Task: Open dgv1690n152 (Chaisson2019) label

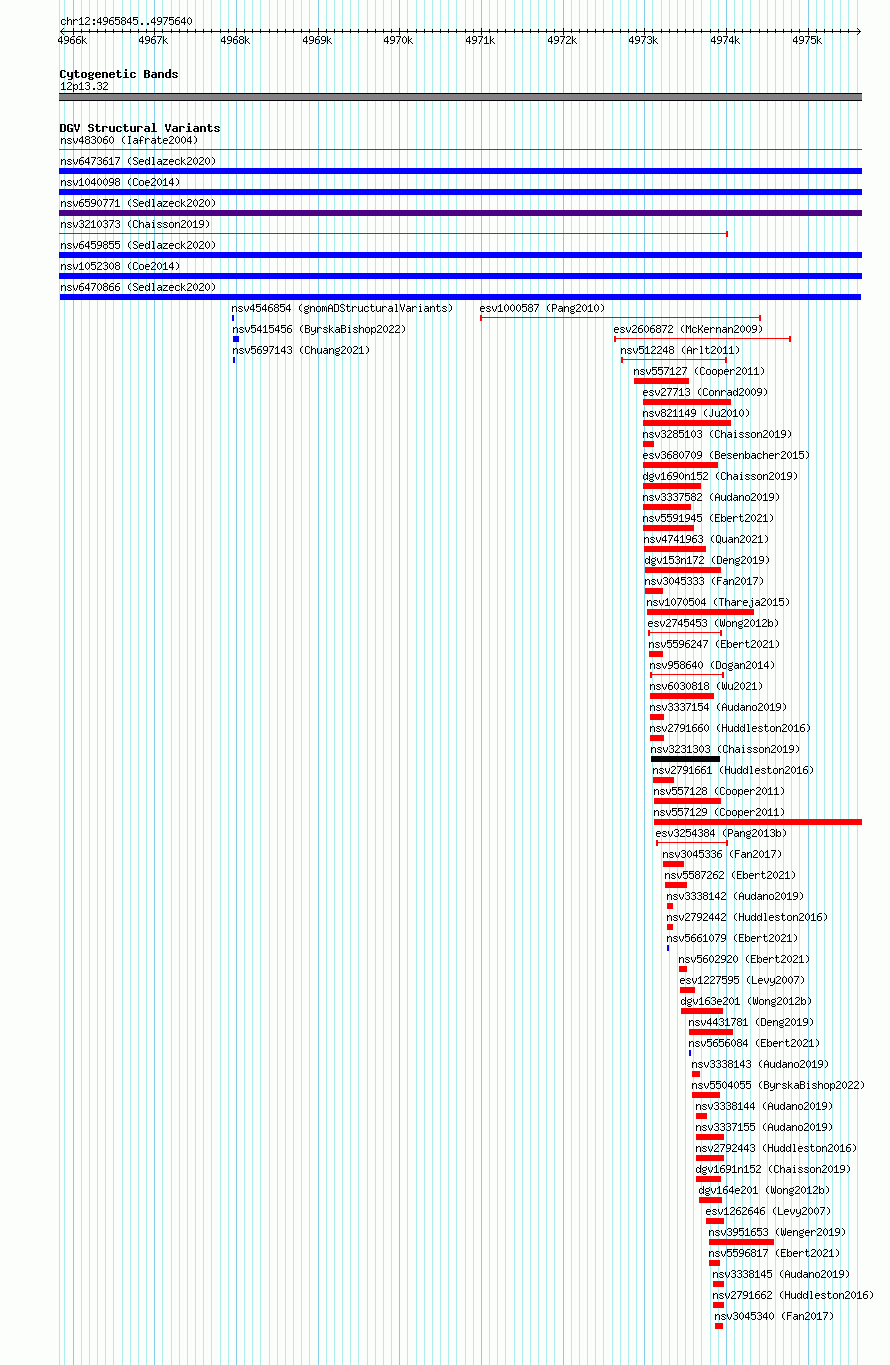Action: point(720,476)
